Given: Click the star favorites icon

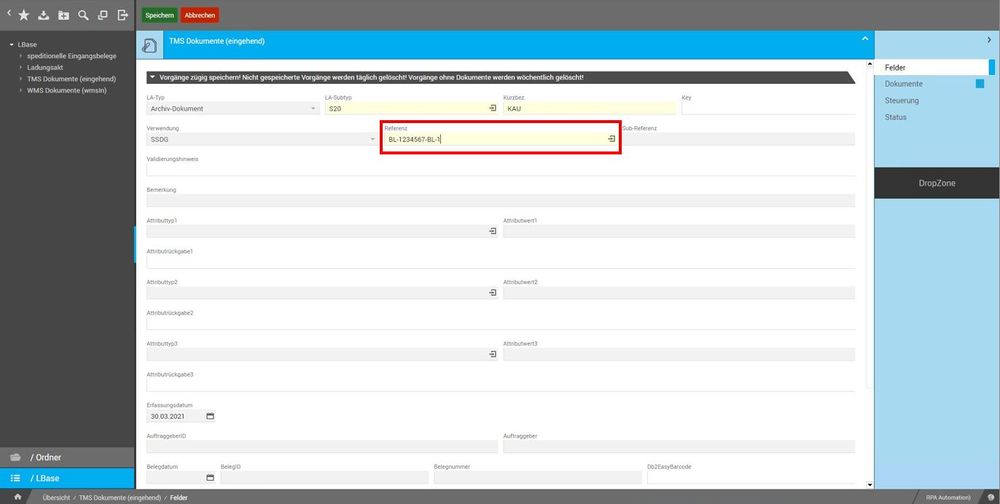Looking at the screenshot, I should [24, 15].
